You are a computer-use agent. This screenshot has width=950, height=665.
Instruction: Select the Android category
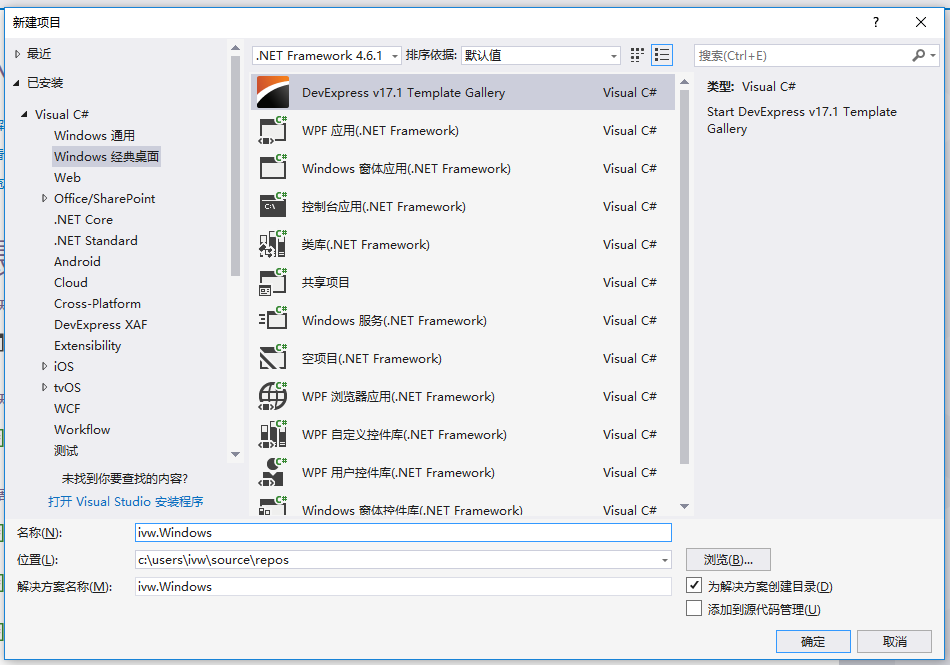[x=77, y=262]
